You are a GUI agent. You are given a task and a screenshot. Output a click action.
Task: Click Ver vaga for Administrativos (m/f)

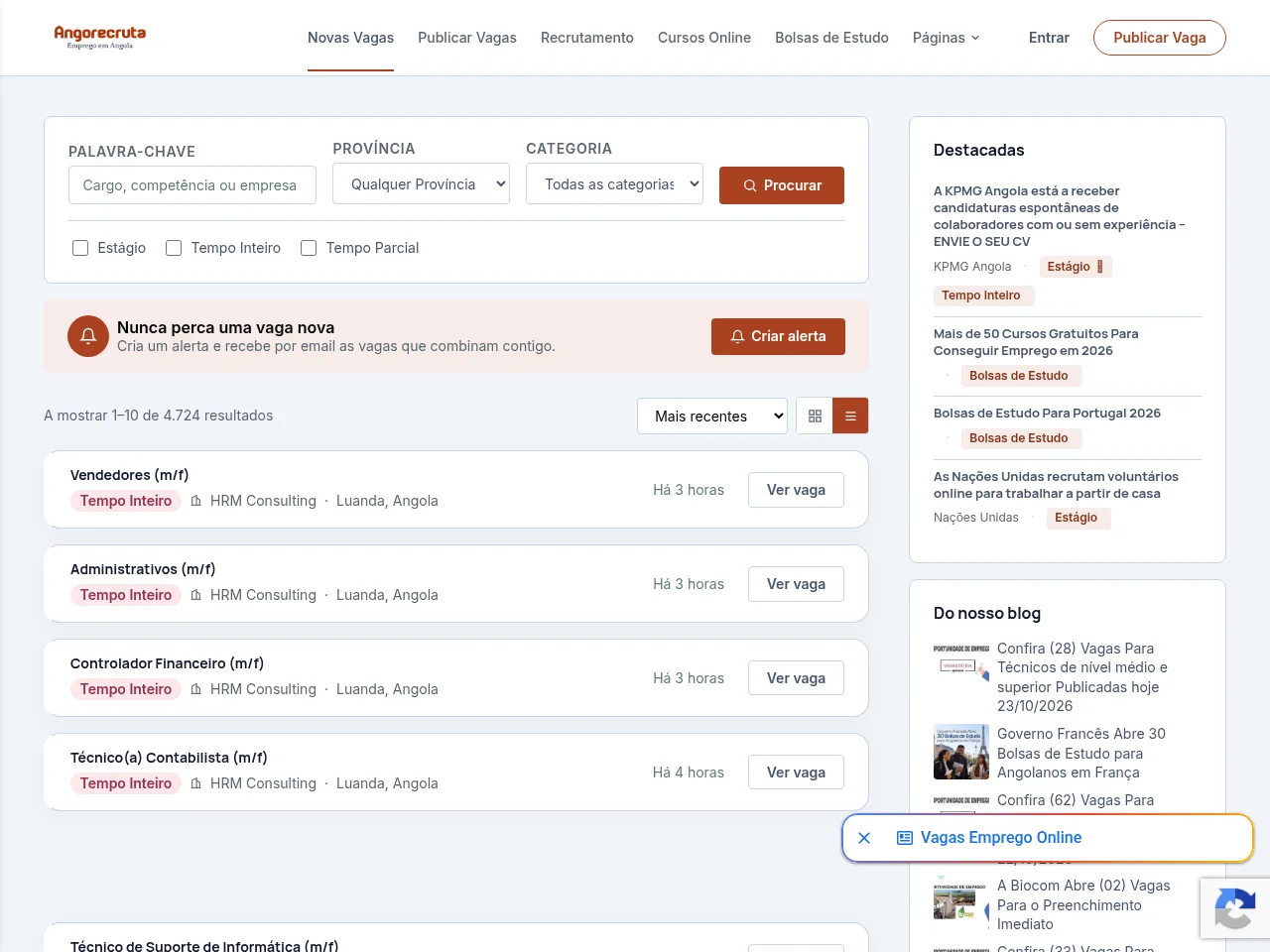pyautogui.click(x=796, y=584)
